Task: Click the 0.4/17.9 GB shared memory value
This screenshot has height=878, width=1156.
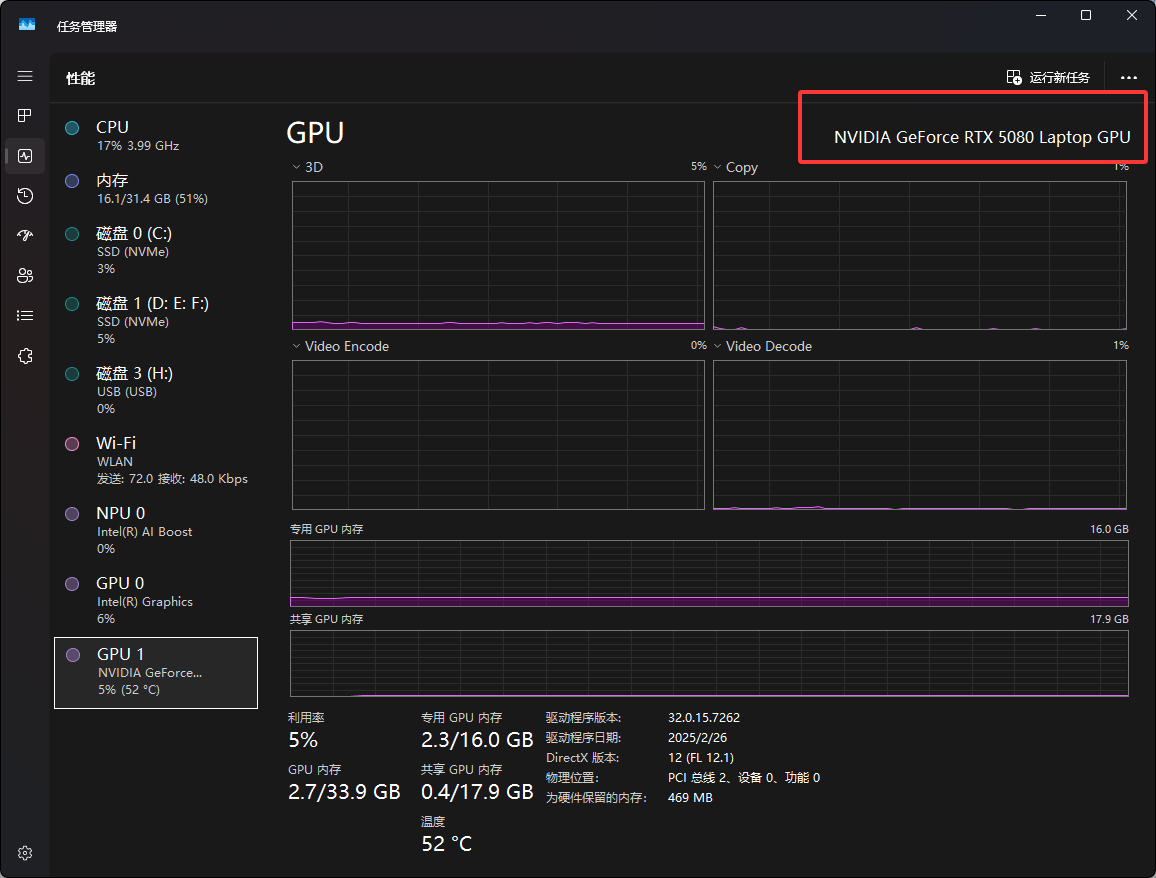Action: pos(477,792)
